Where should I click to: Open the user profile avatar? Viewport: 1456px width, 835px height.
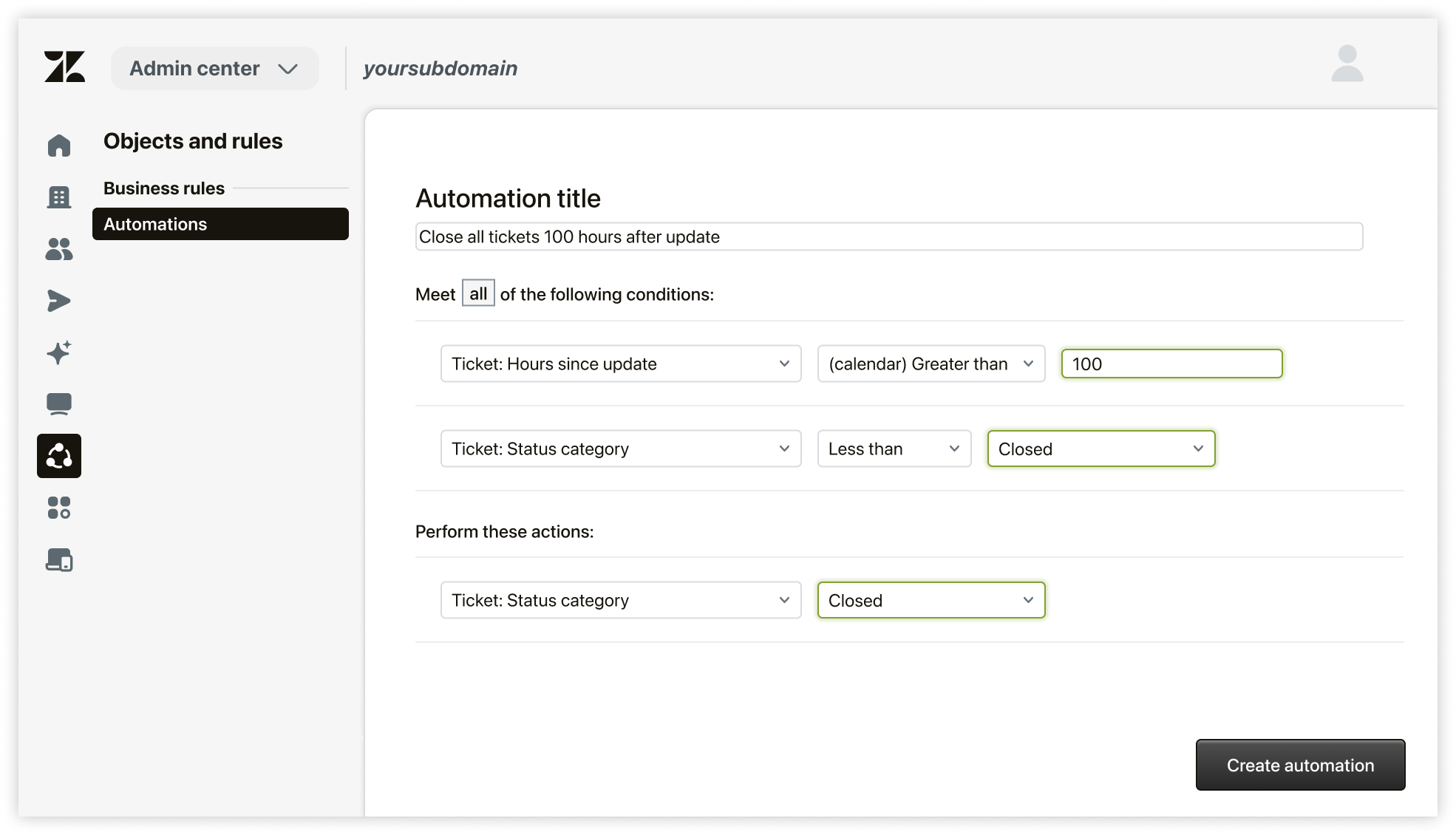(x=1347, y=64)
